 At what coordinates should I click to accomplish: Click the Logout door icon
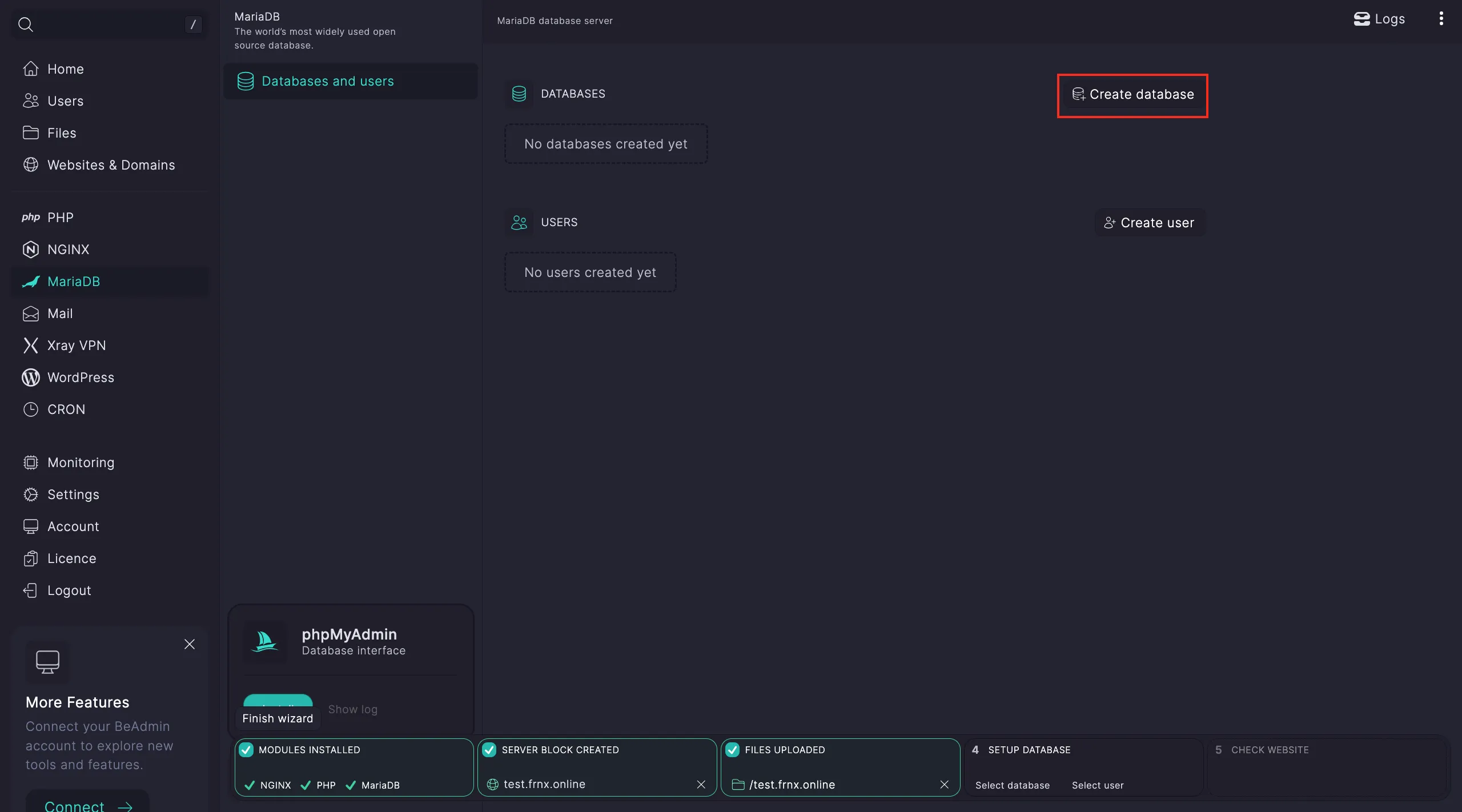pyautogui.click(x=31, y=590)
